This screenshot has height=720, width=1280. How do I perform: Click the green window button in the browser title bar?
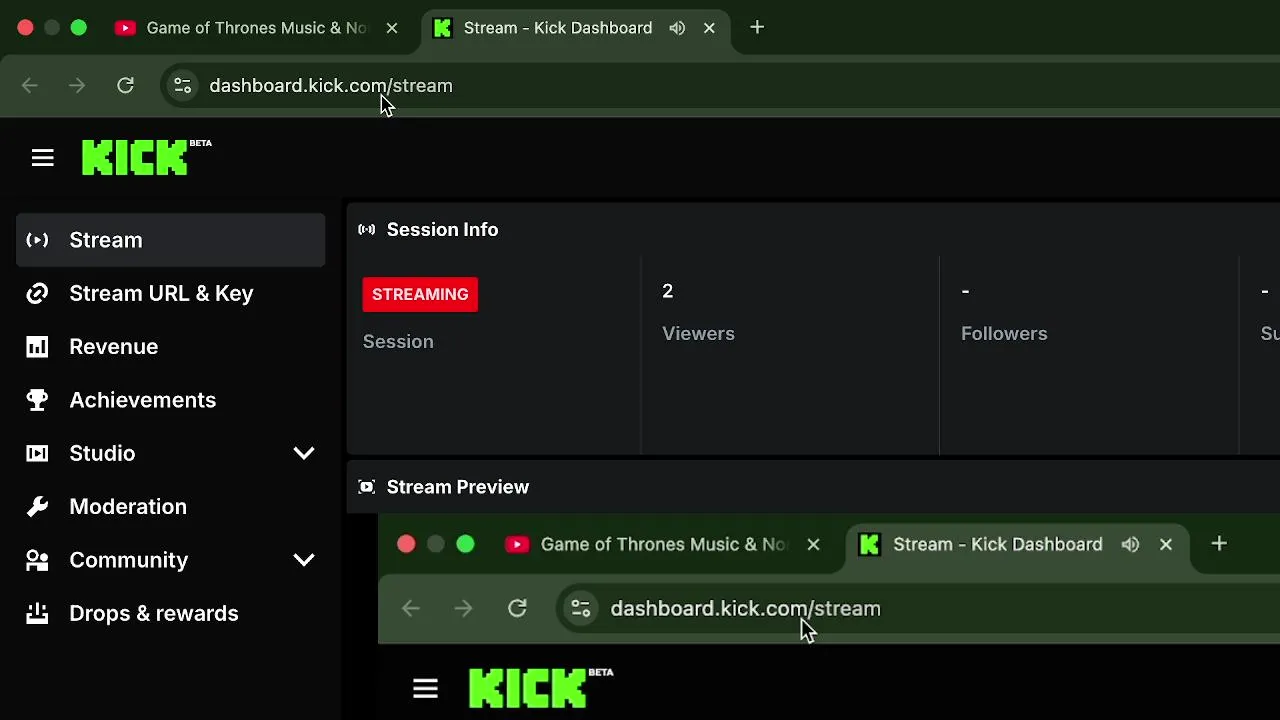(78, 28)
